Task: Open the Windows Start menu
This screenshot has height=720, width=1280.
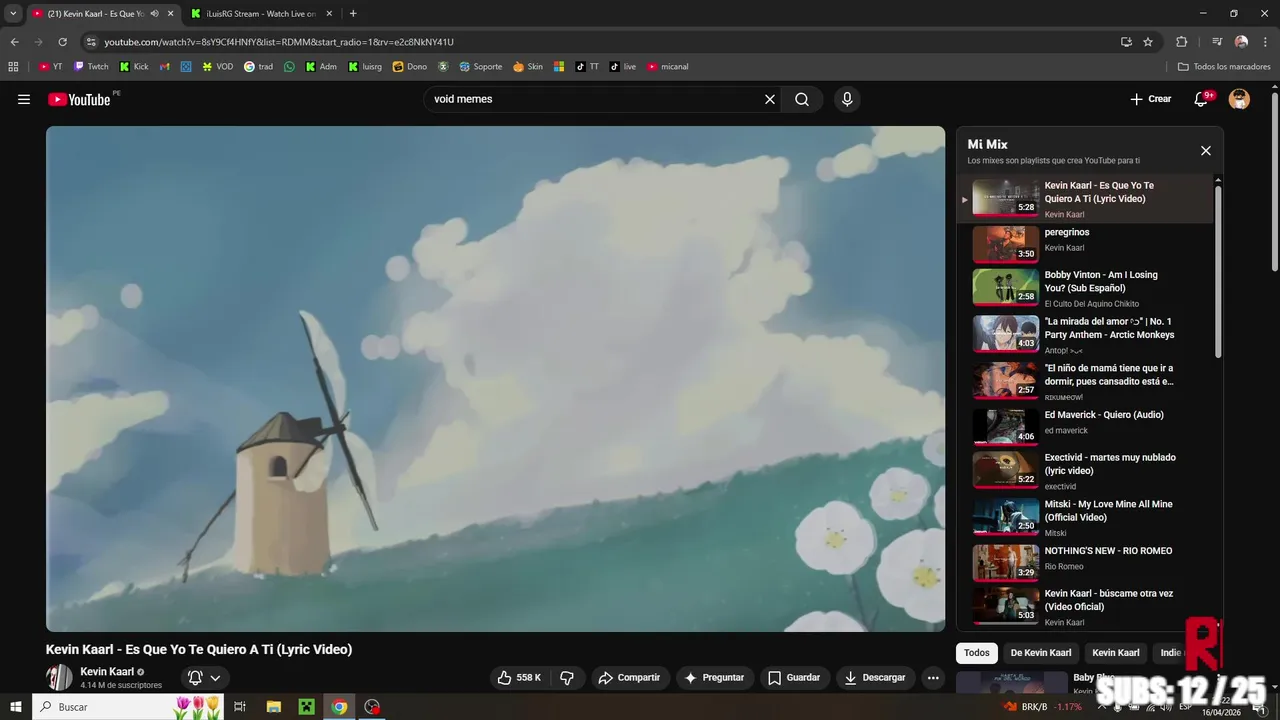Action: (x=15, y=707)
